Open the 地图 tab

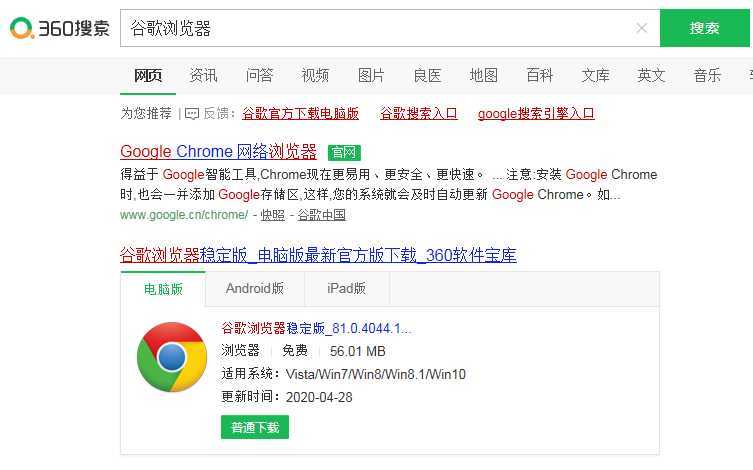[484, 75]
